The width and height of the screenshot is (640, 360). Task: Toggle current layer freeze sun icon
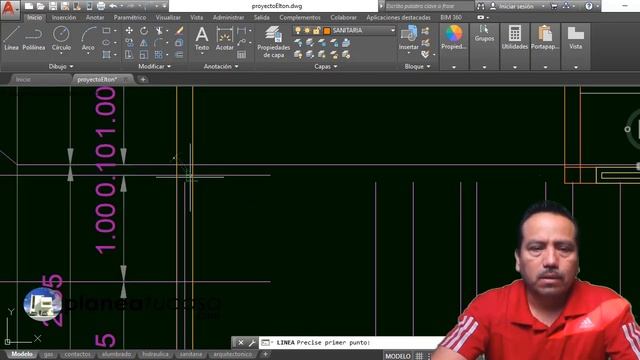point(307,31)
